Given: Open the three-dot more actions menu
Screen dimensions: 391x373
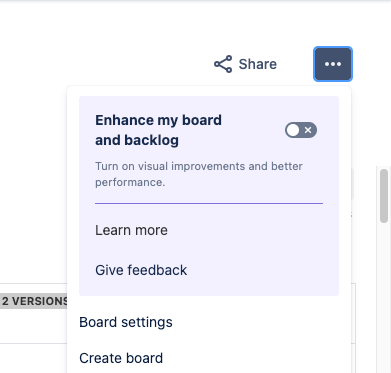Looking at the screenshot, I should pos(333,64).
